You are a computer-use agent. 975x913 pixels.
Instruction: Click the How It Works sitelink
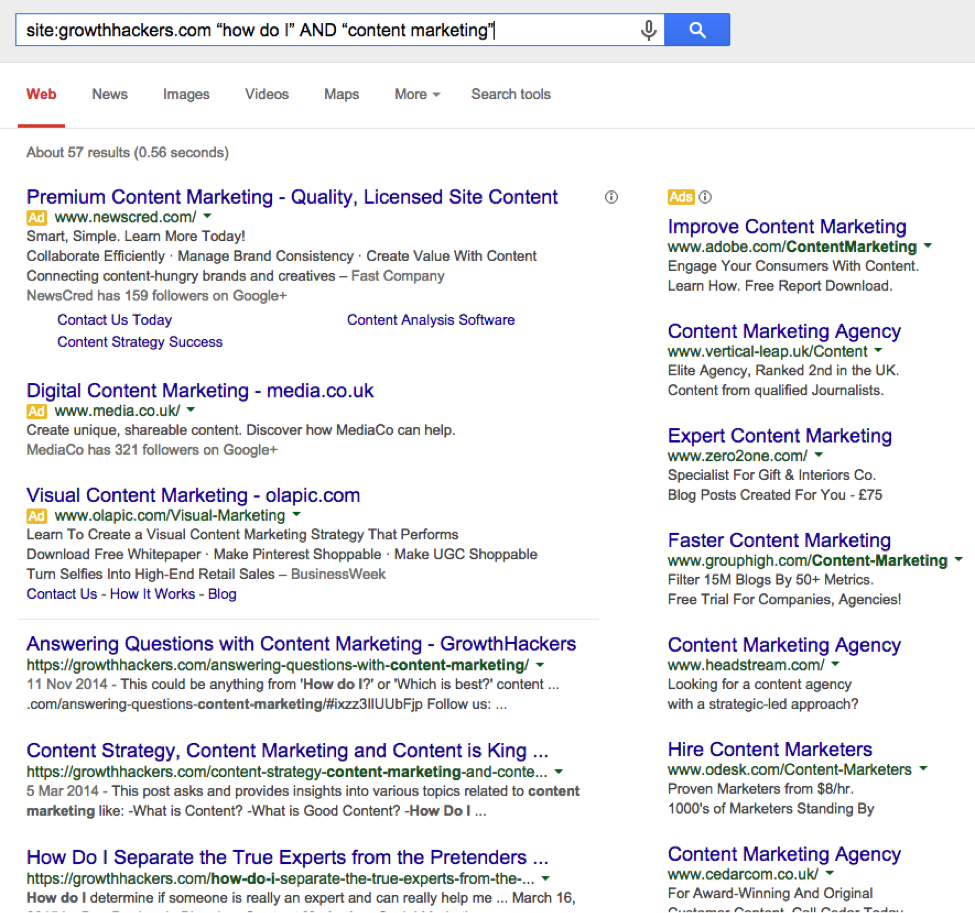click(x=152, y=594)
